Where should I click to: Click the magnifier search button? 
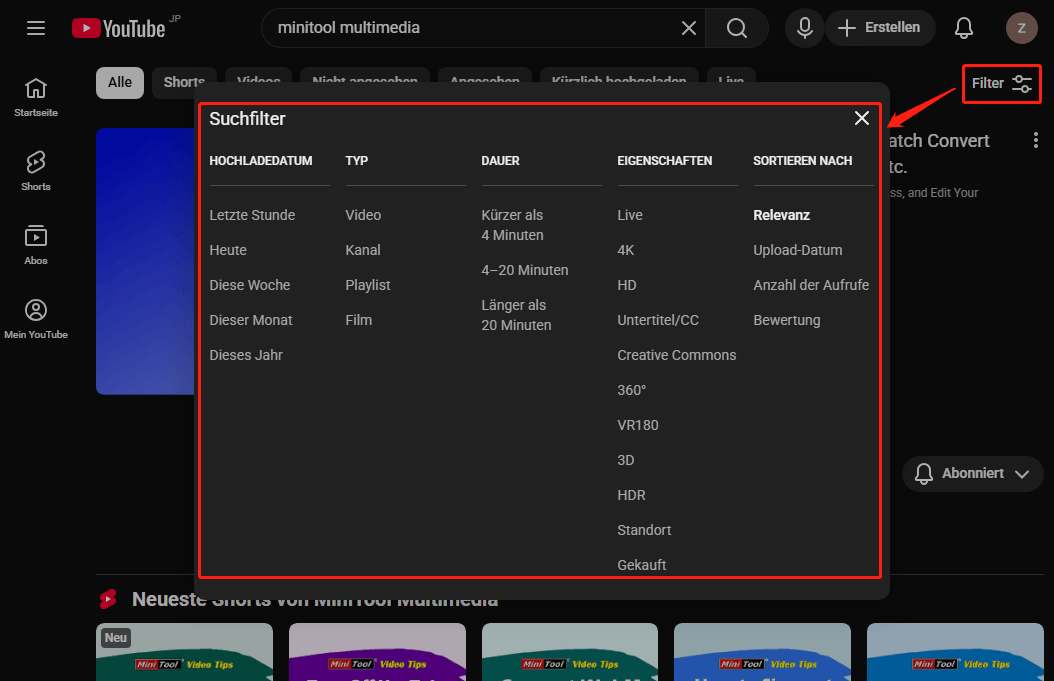point(737,28)
